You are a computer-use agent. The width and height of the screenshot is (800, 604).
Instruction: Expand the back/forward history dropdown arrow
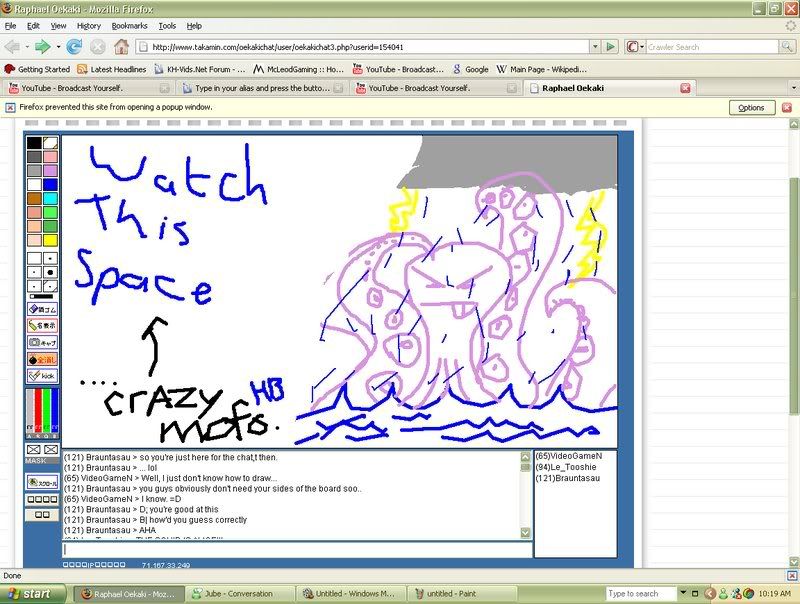pos(58,46)
